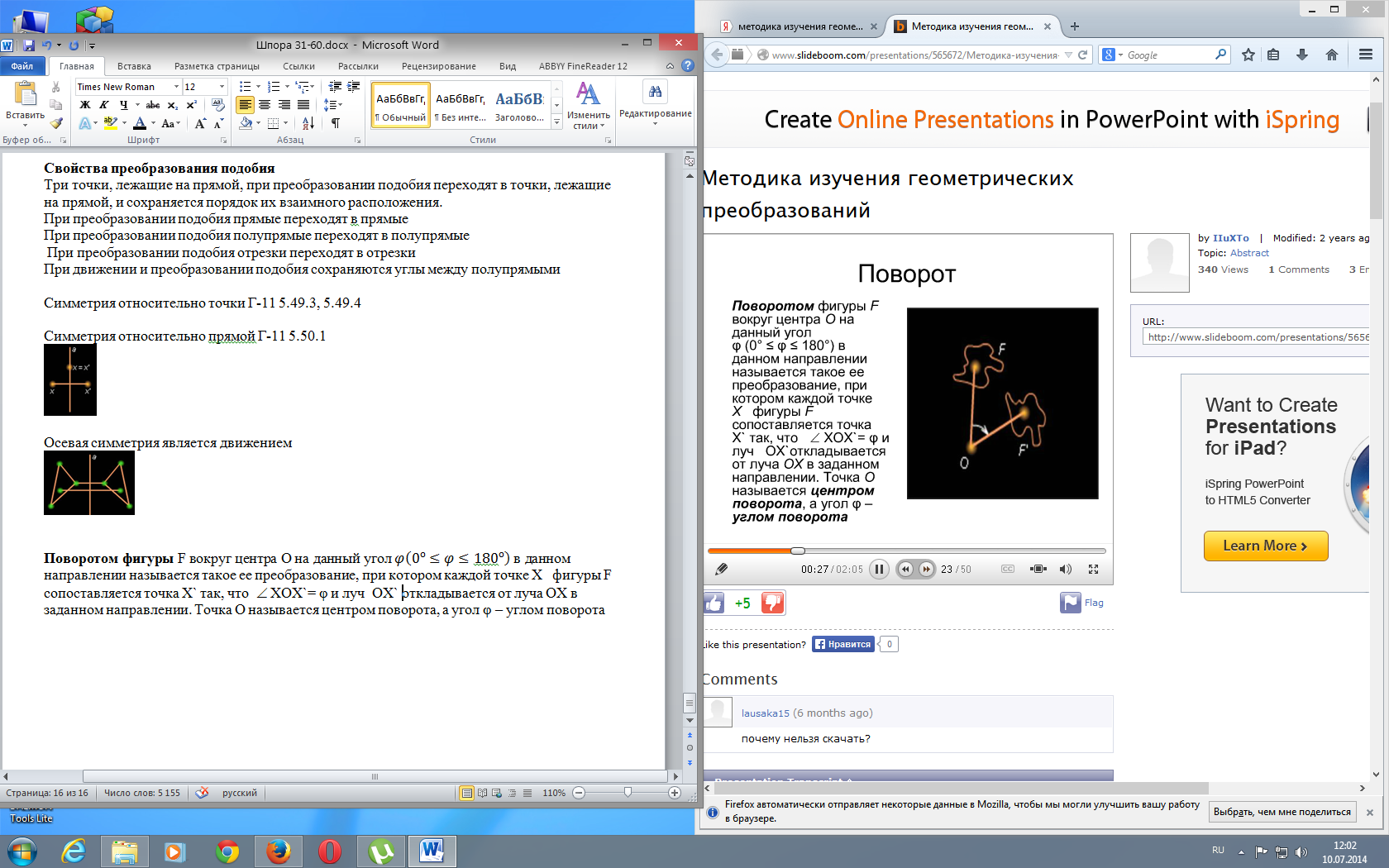Toggle subscript formatting
The width and height of the screenshot is (1389, 868).
[172, 105]
